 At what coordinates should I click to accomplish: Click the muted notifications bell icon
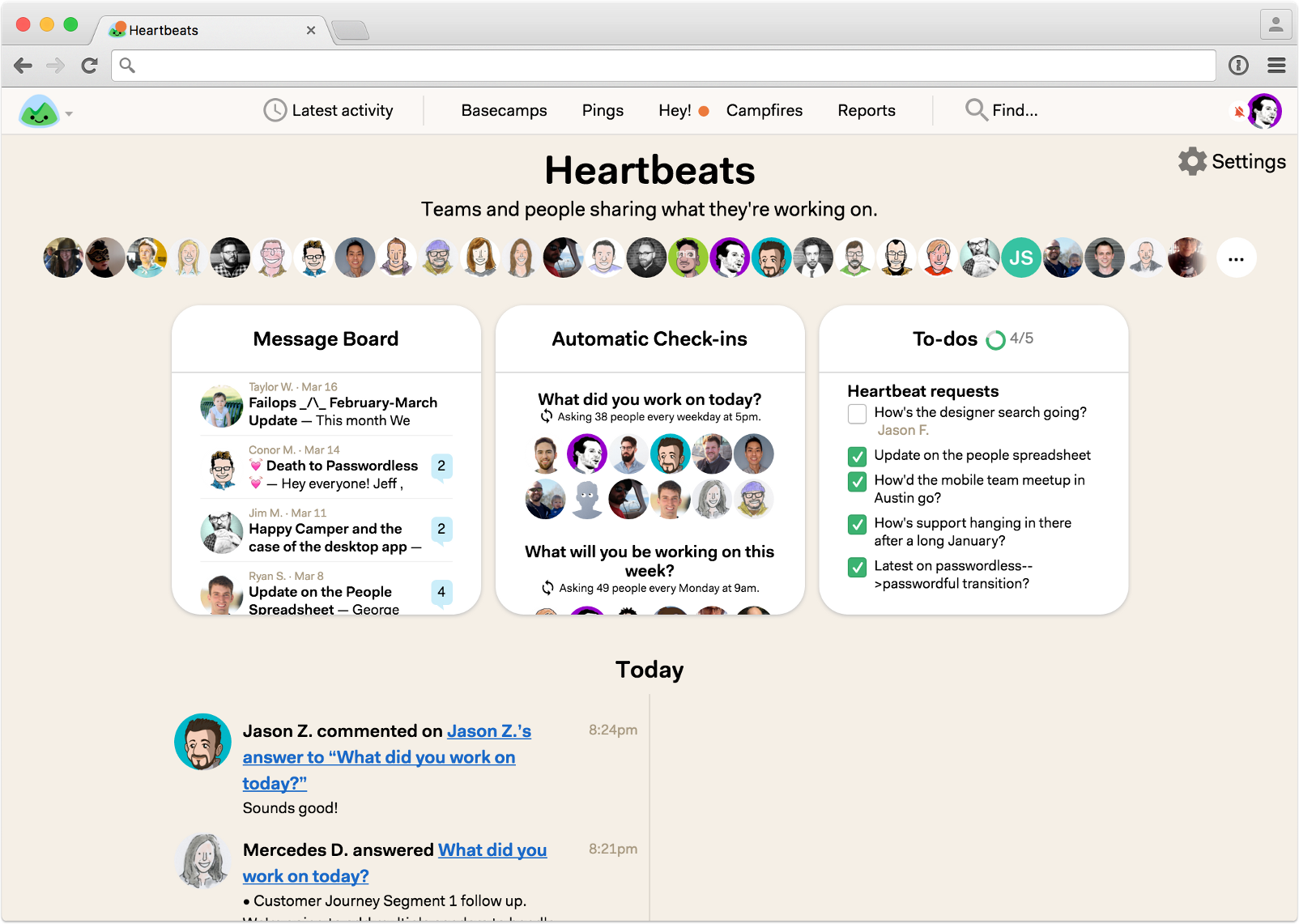point(1239,112)
